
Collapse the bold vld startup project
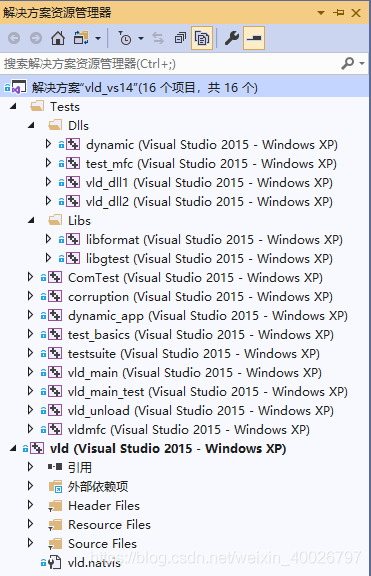pos(13,448)
